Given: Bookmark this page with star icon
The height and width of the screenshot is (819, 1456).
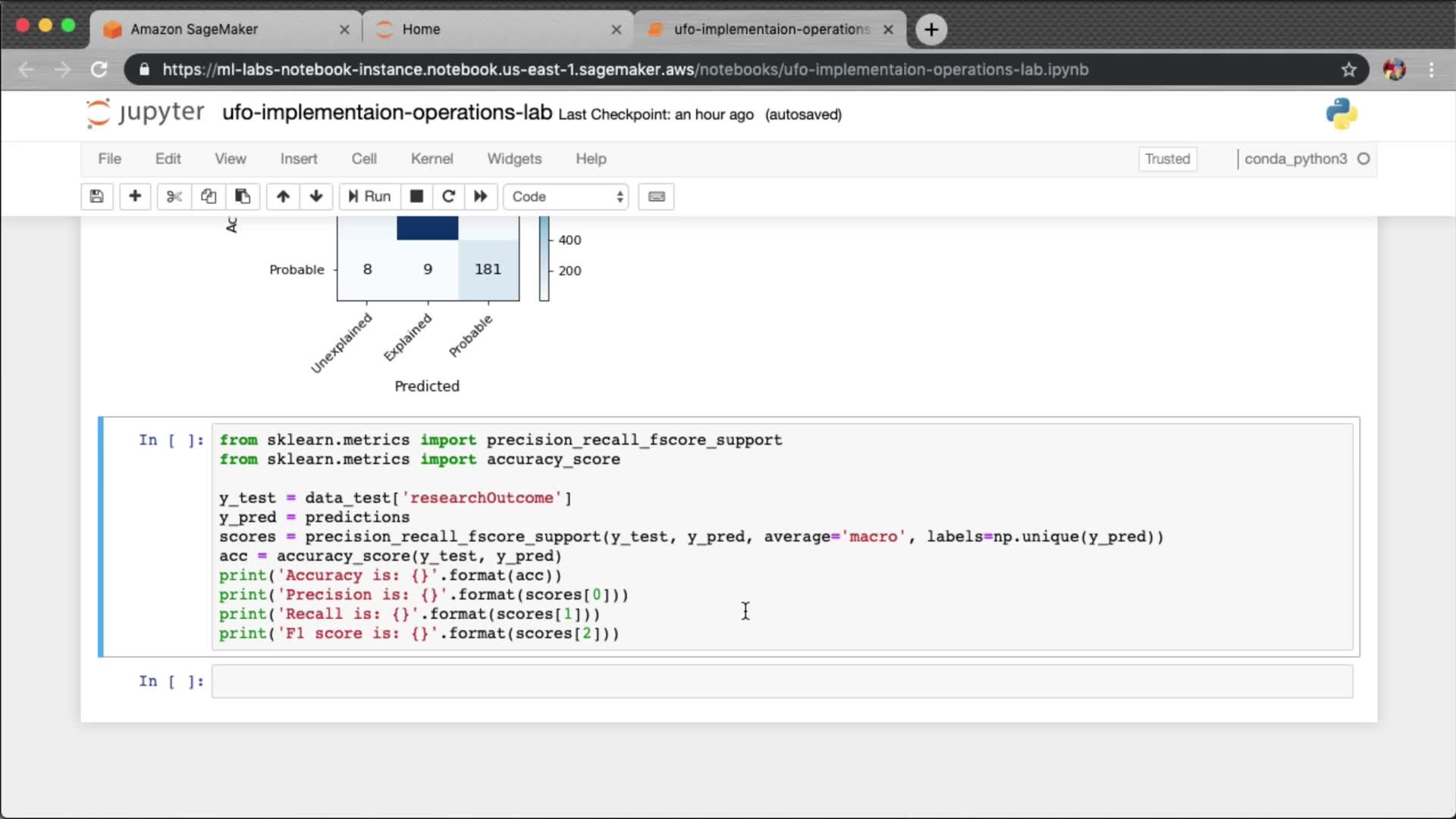Looking at the screenshot, I should [1348, 70].
